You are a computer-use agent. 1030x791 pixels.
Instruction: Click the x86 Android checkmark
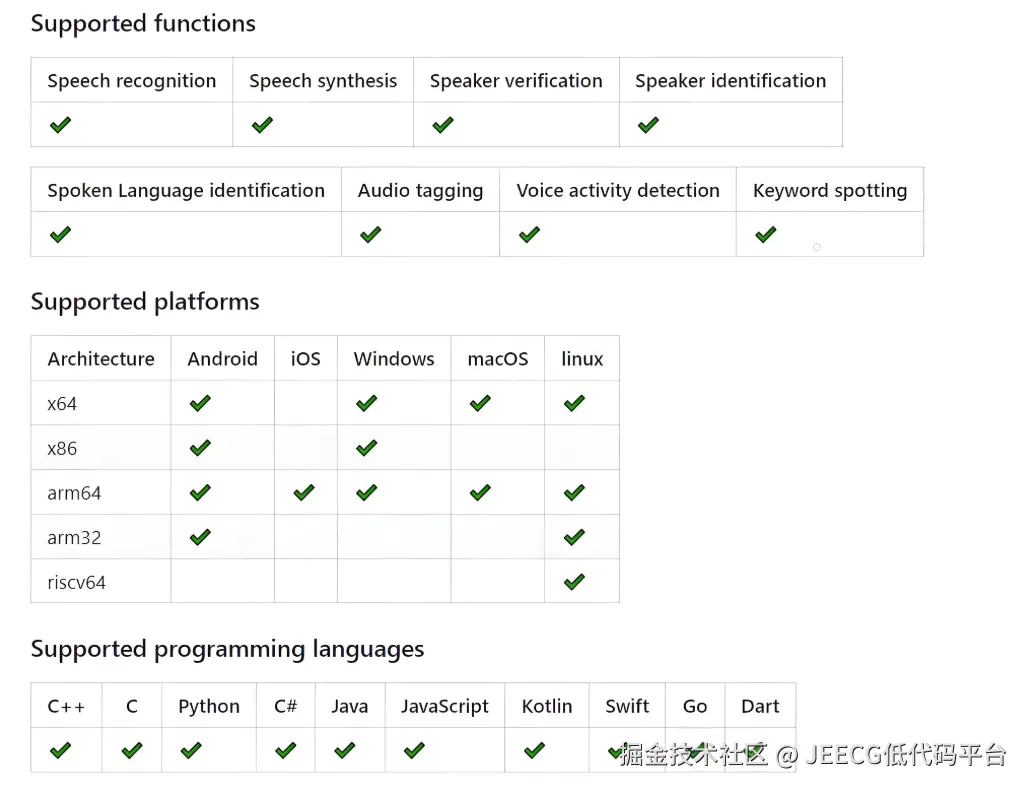[x=200, y=448]
